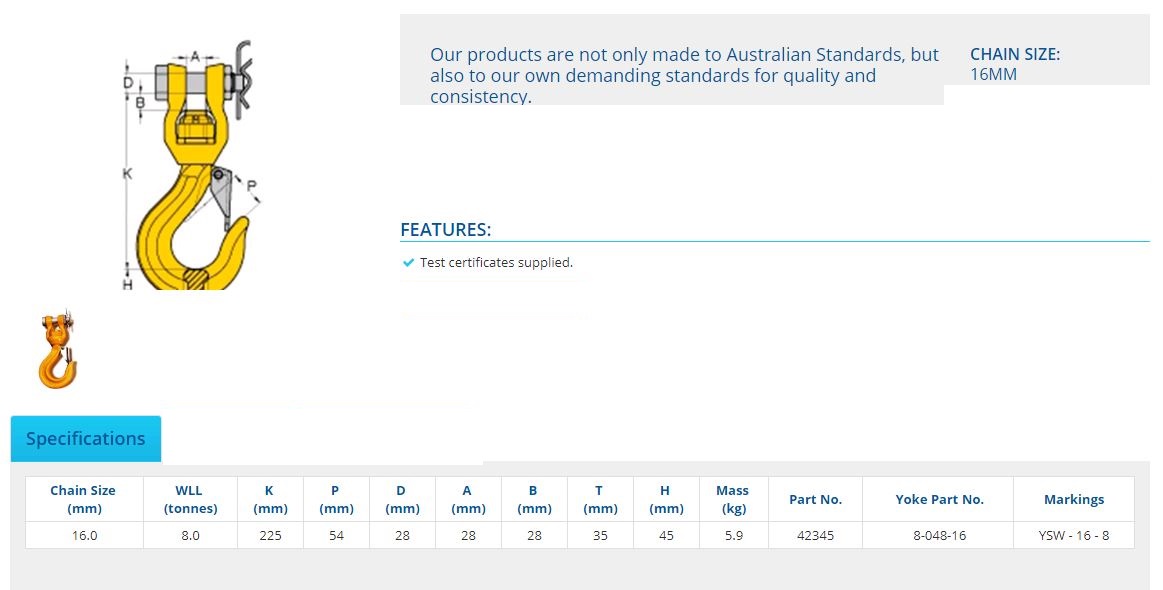Select yoke part number 8-048-16 cell
Screen dimensions: 1163x590
pos(938,535)
